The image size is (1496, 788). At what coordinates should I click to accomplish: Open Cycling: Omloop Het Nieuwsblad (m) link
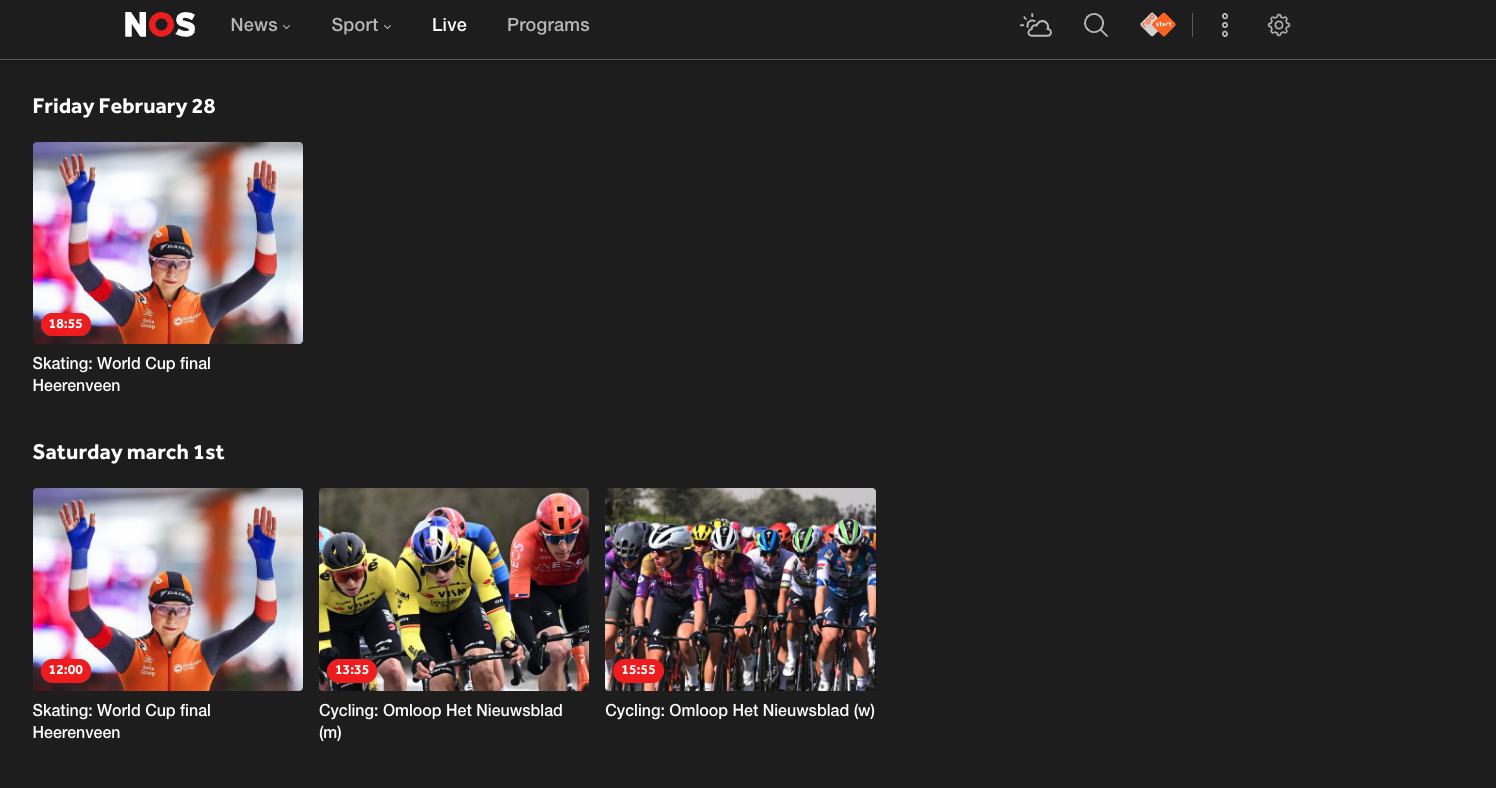coord(441,721)
